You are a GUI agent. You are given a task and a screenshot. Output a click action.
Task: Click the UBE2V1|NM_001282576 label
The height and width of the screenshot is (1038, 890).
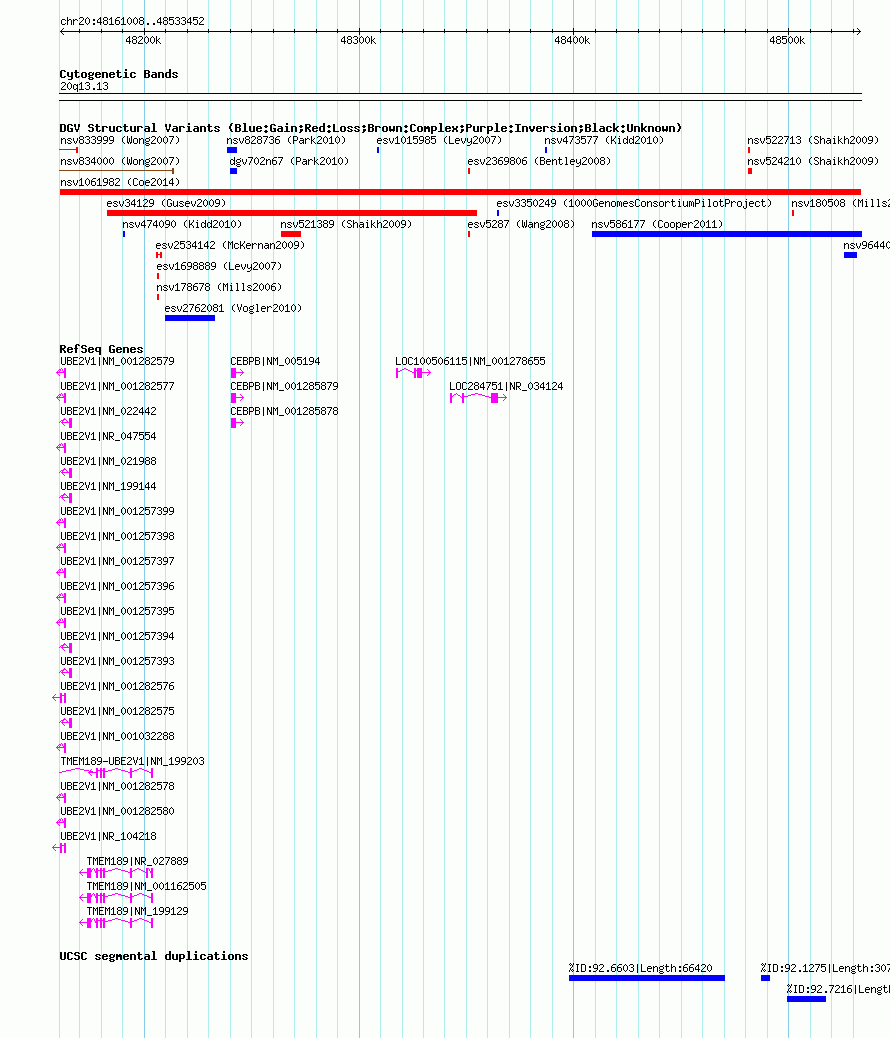[x=117, y=686]
